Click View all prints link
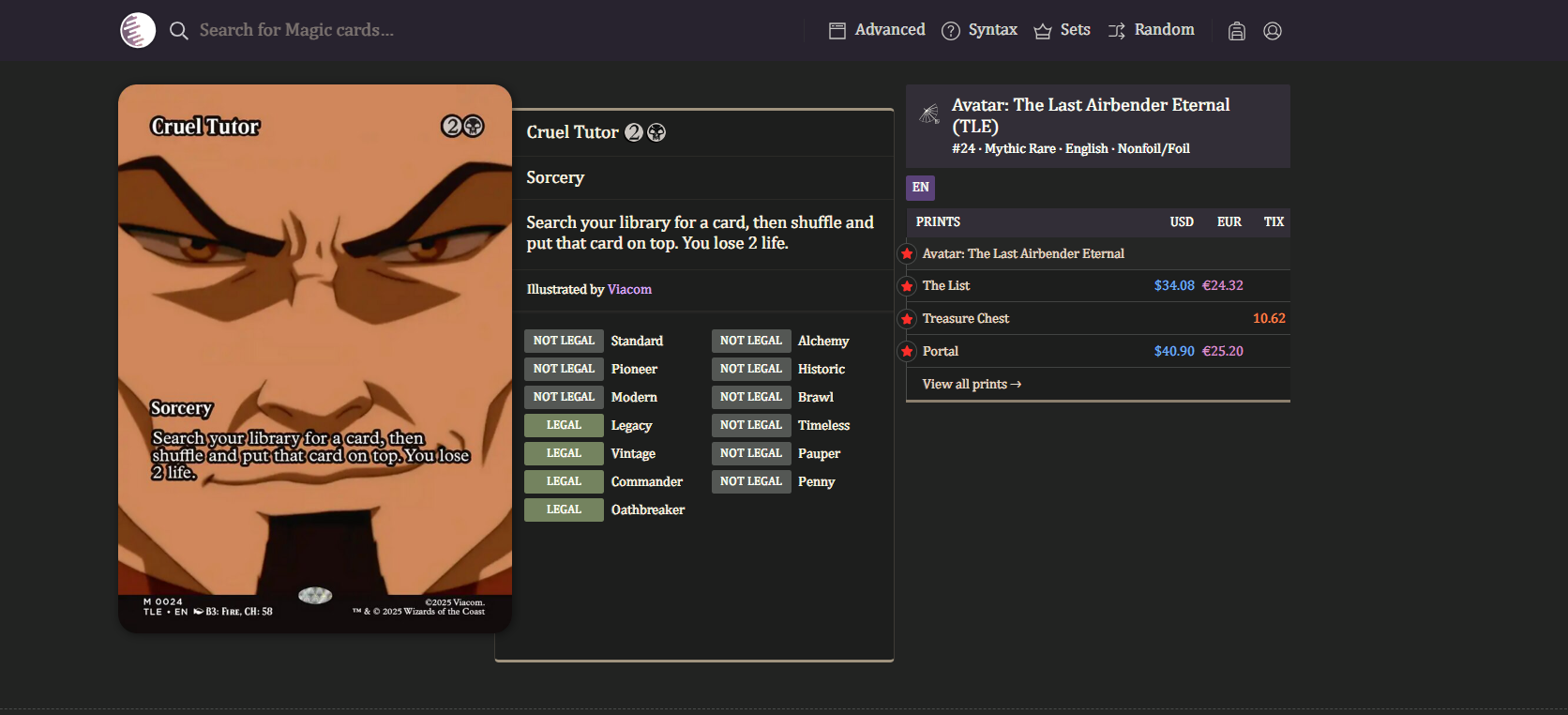This screenshot has width=1568, height=715. [972, 384]
